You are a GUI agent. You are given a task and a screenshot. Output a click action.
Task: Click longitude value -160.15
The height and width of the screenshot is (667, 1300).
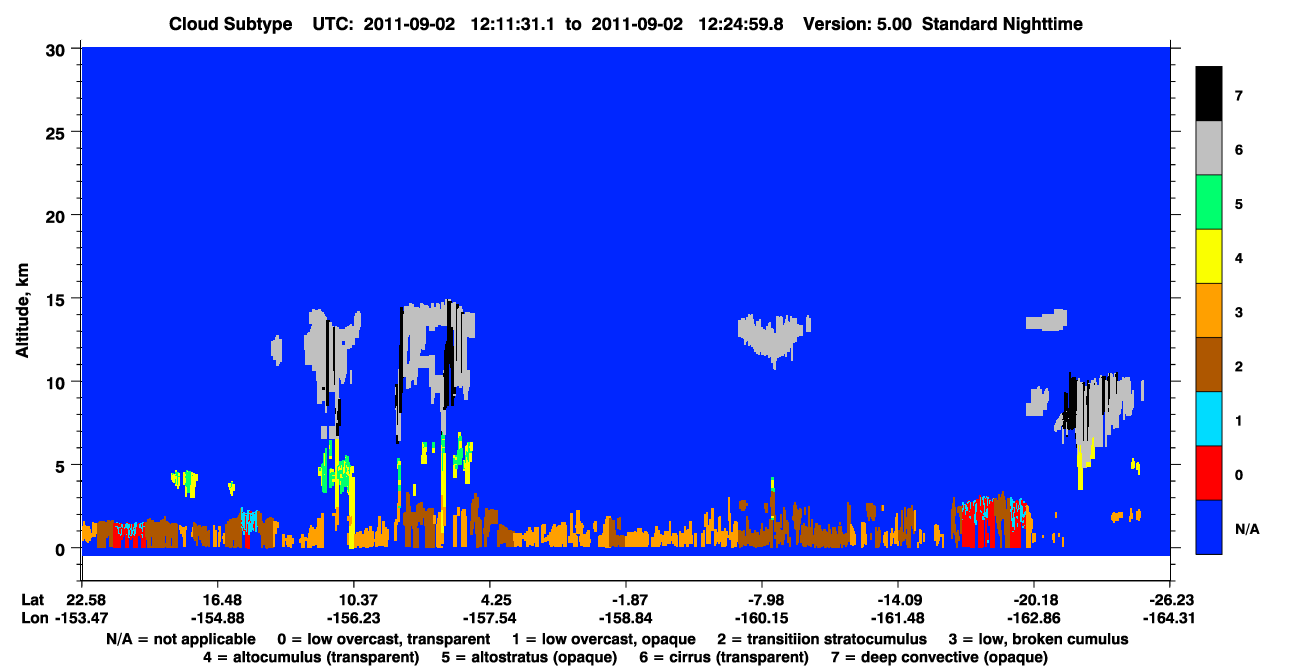(x=762, y=618)
